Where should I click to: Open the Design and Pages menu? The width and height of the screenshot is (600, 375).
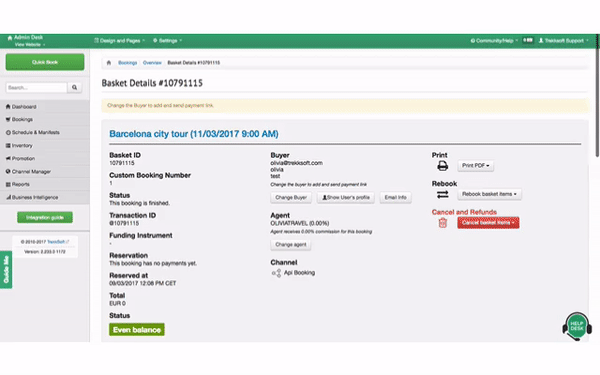(119, 41)
